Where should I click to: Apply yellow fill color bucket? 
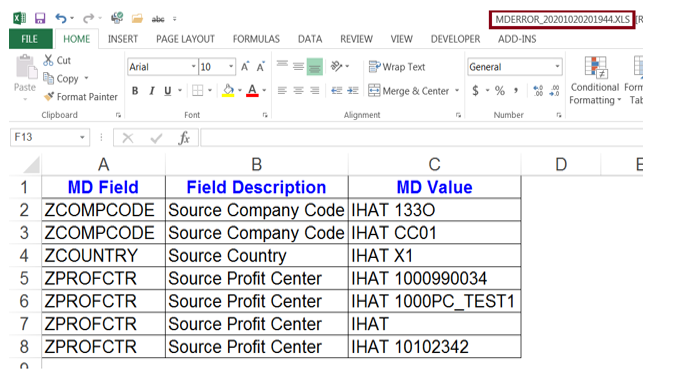tap(228, 91)
